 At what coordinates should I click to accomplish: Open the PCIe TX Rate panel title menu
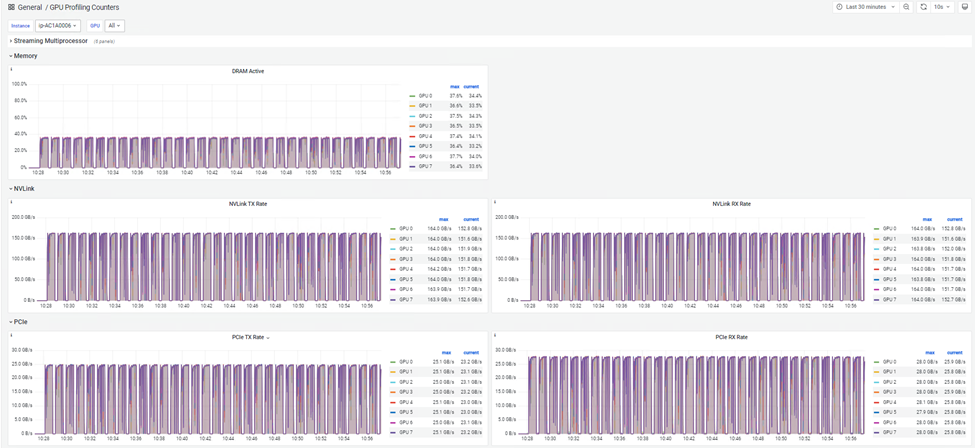pos(249,337)
